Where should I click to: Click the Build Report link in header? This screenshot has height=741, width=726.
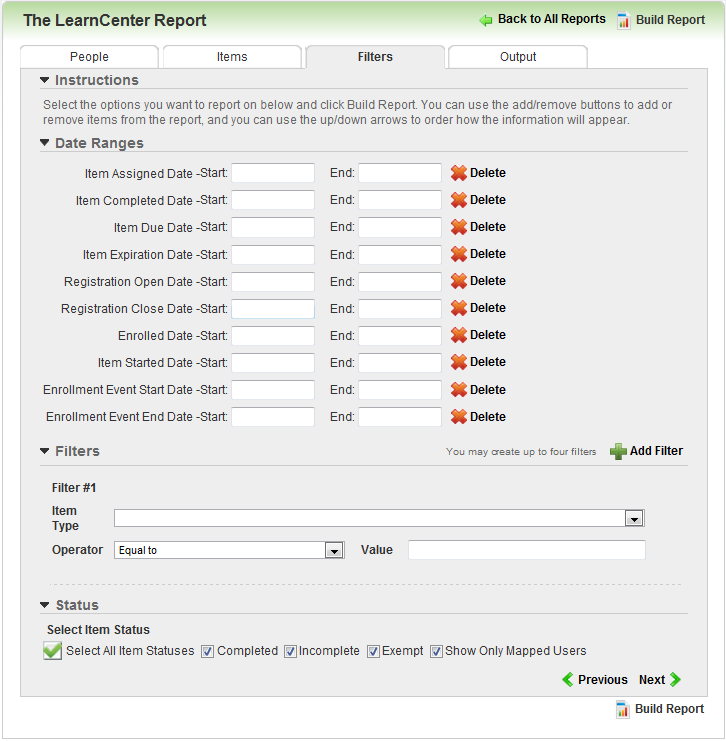[x=670, y=20]
